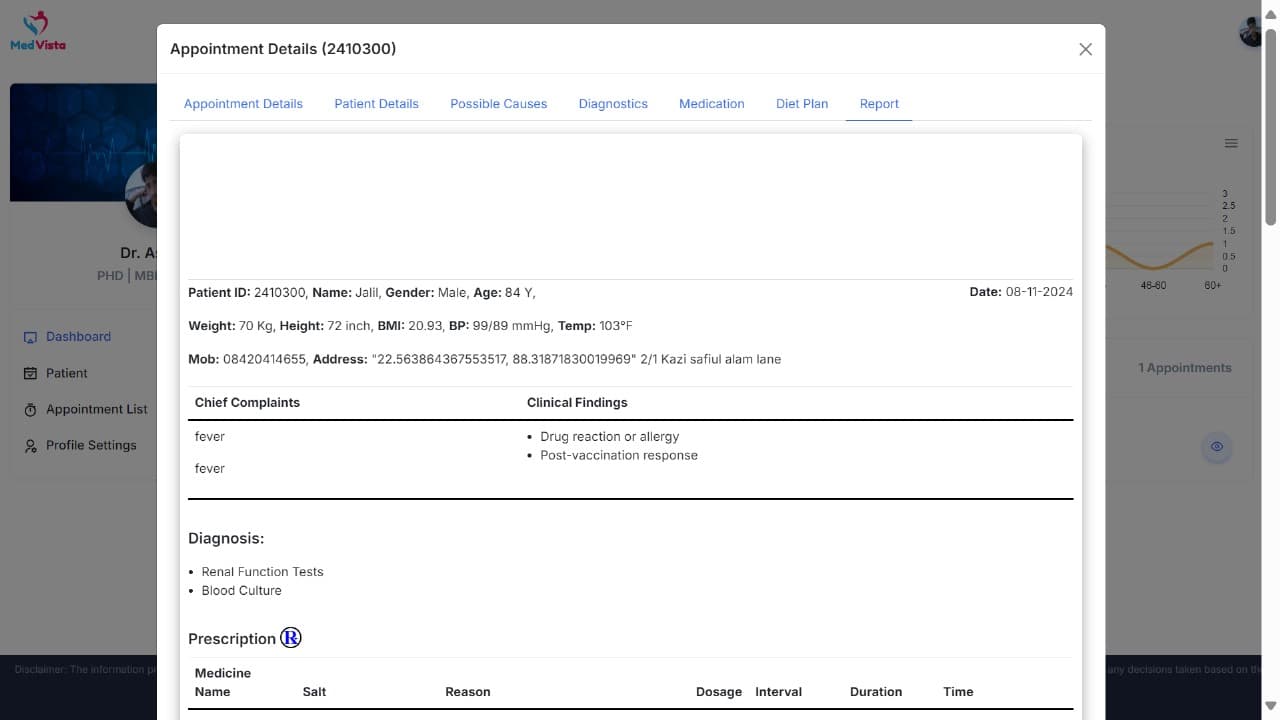
Task: Open the Medication tab
Action: click(x=711, y=104)
